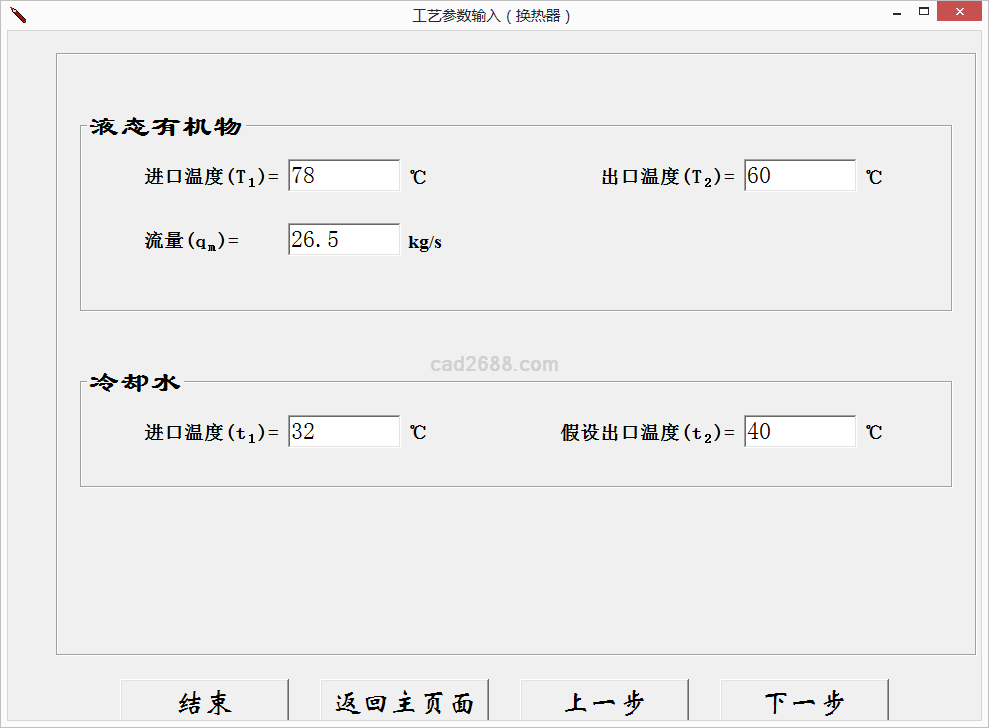The height and width of the screenshot is (728, 989).
Task: Click the red pen app icon in title bar
Action: (x=17, y=14)
